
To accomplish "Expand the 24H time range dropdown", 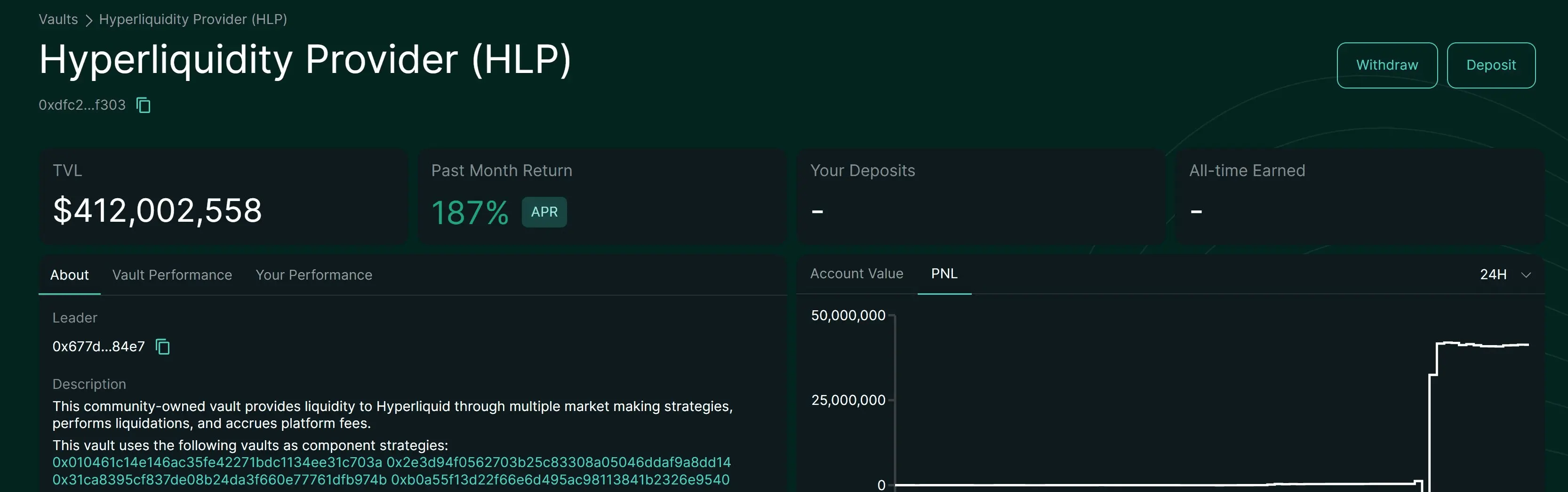I will coord(1505,274).
